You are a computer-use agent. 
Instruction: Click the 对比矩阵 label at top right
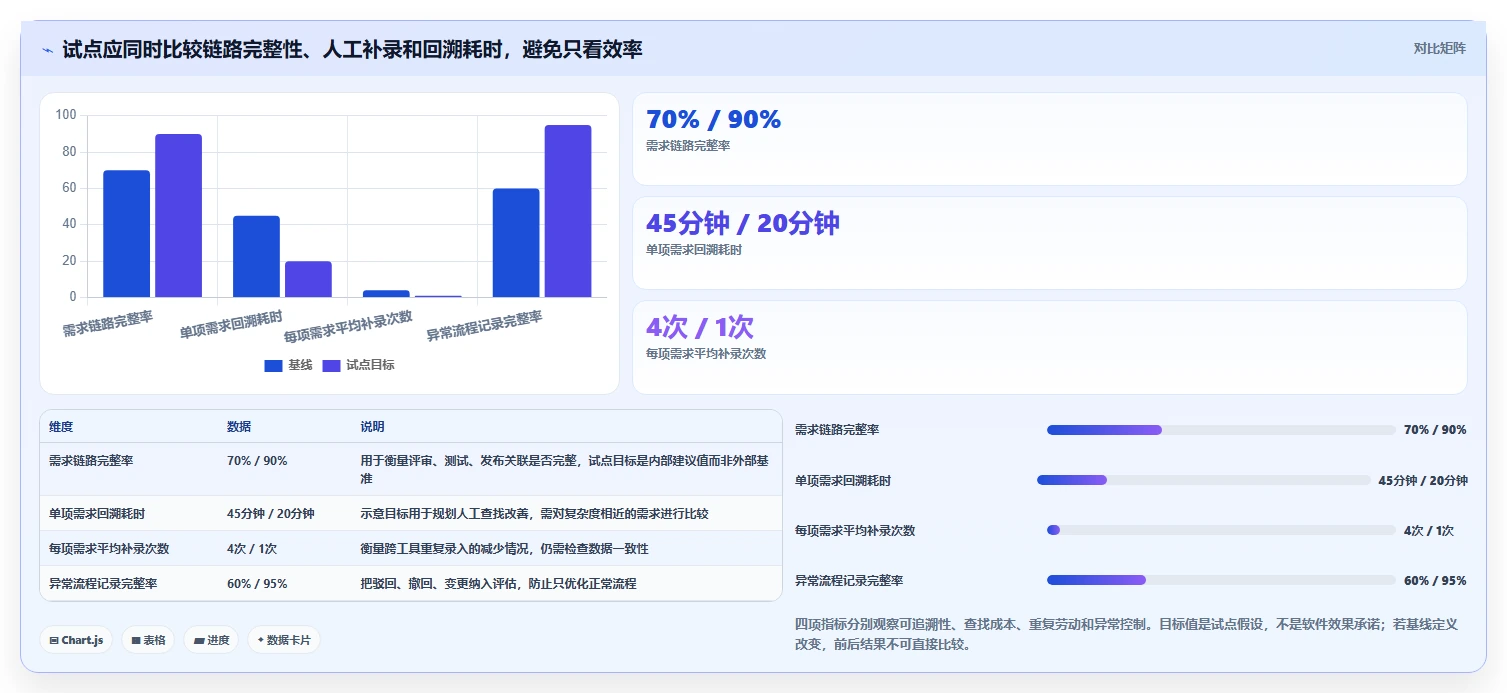click(1440, 49)
